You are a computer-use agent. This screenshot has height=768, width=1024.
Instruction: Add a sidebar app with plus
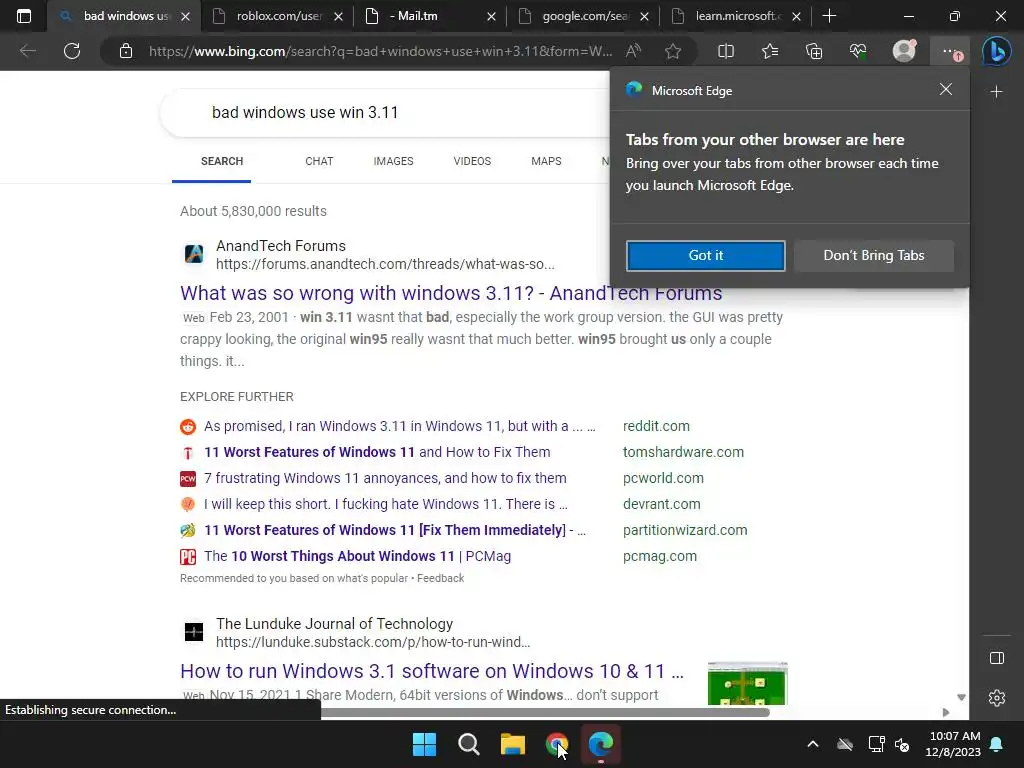coord(997,92)
